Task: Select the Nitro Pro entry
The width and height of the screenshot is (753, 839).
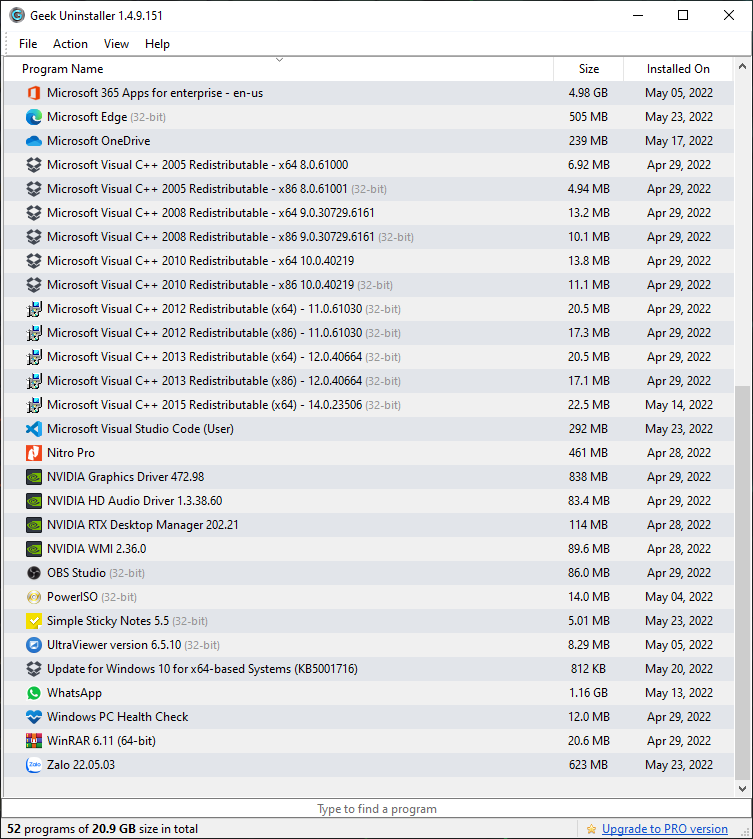Action: click(x=369, y=453)
